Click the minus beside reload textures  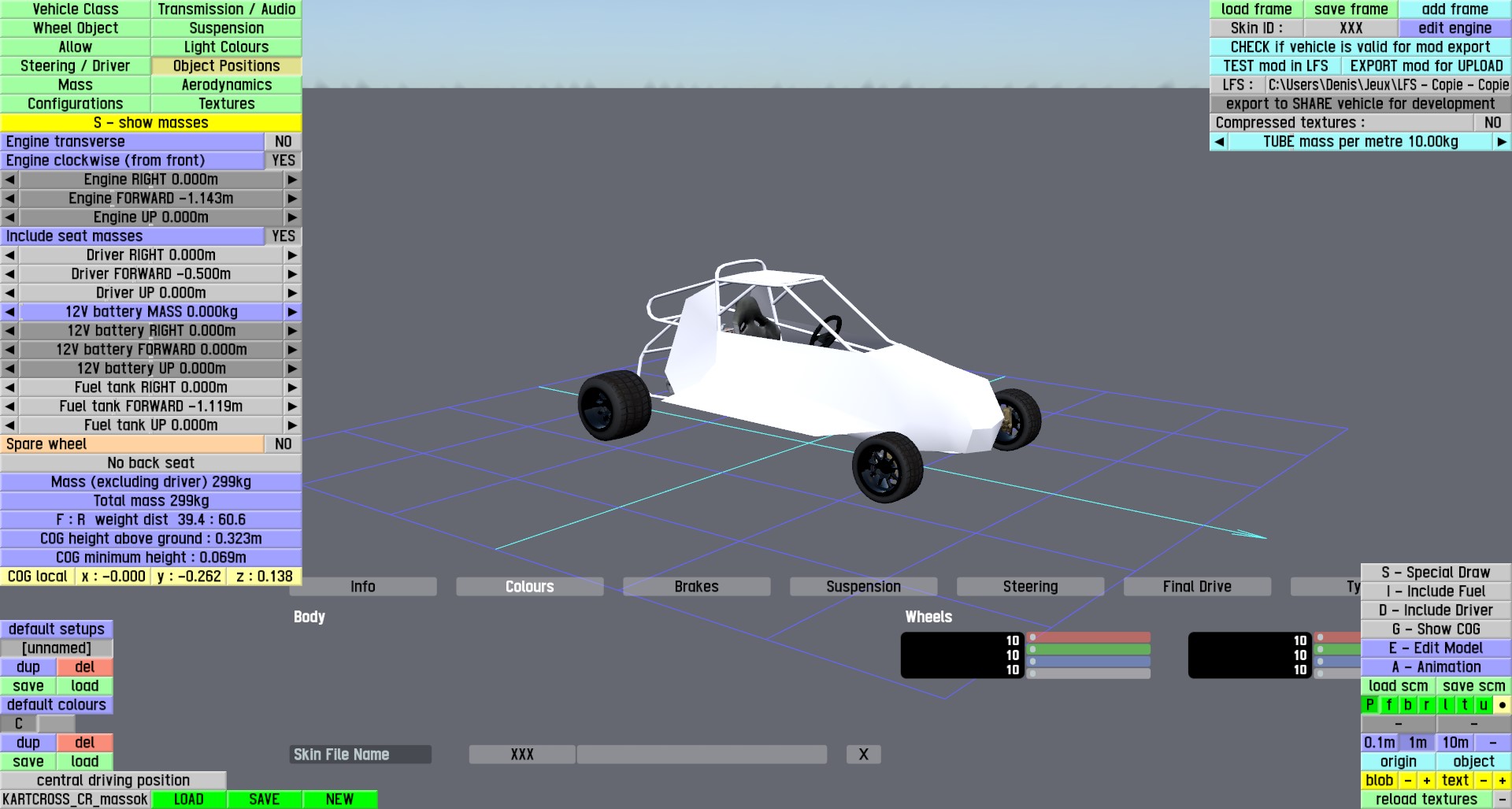(1502, 800)
